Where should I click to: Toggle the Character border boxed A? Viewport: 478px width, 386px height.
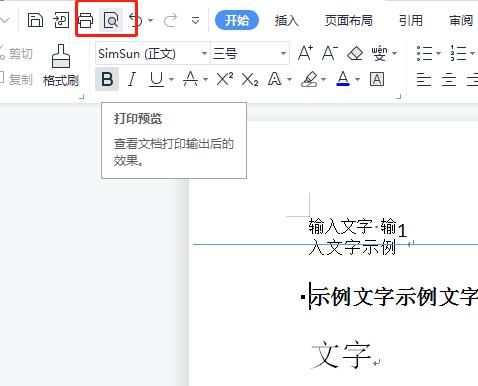click(377, 79)
